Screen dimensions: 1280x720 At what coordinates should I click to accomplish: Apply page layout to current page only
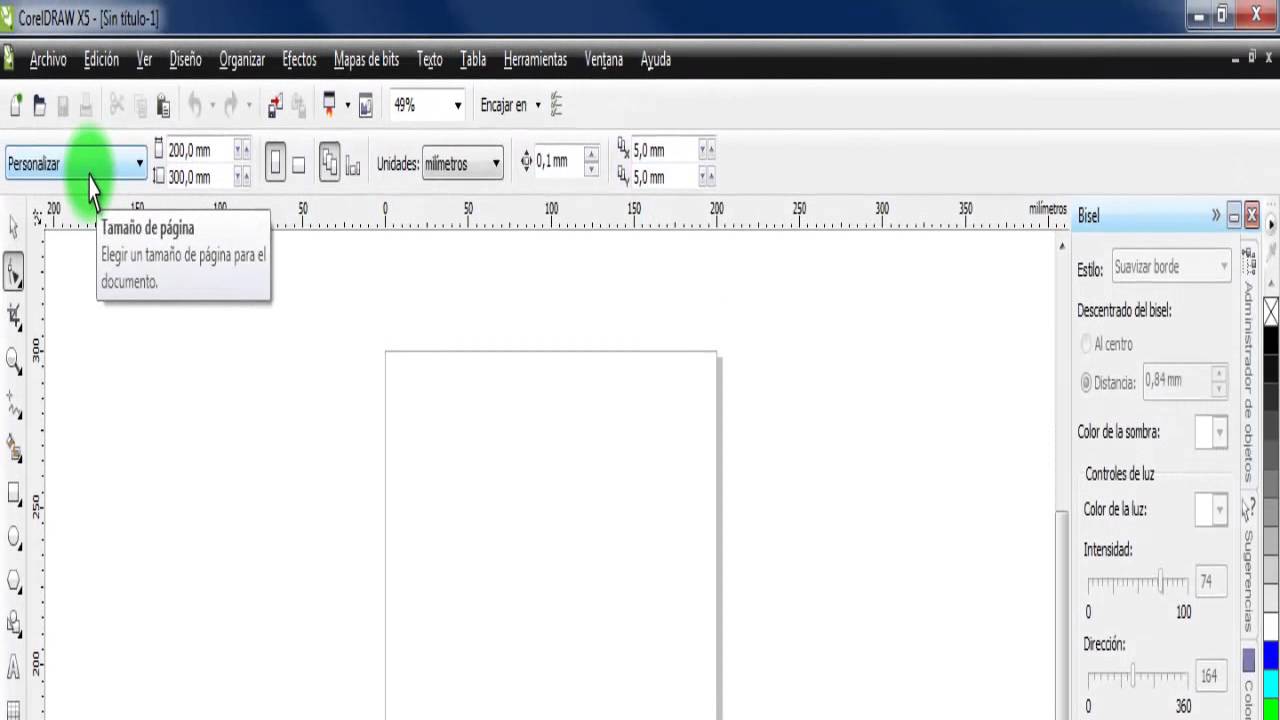[x=353, y=167]
